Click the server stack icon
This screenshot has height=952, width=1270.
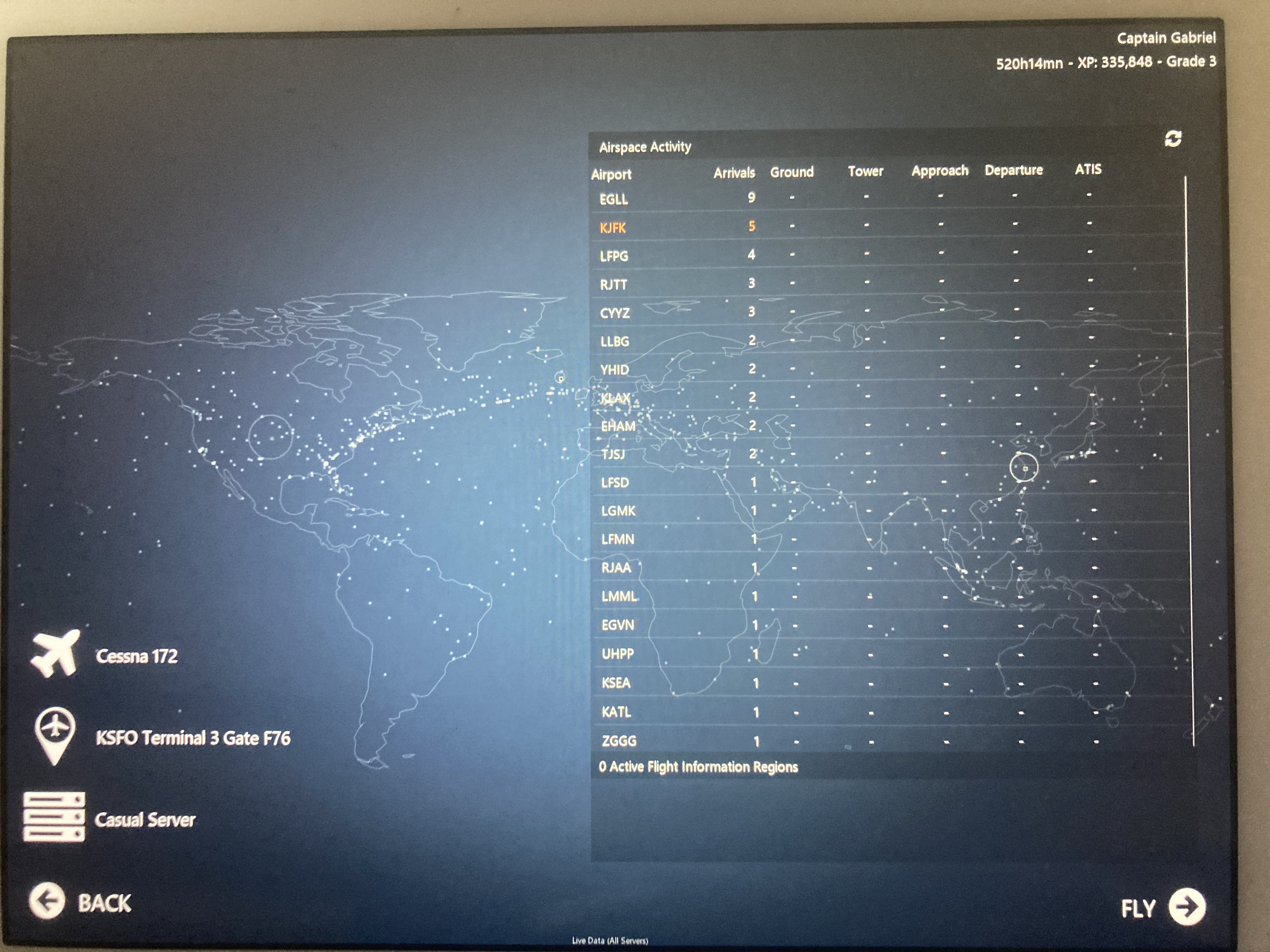coord(54,817)
